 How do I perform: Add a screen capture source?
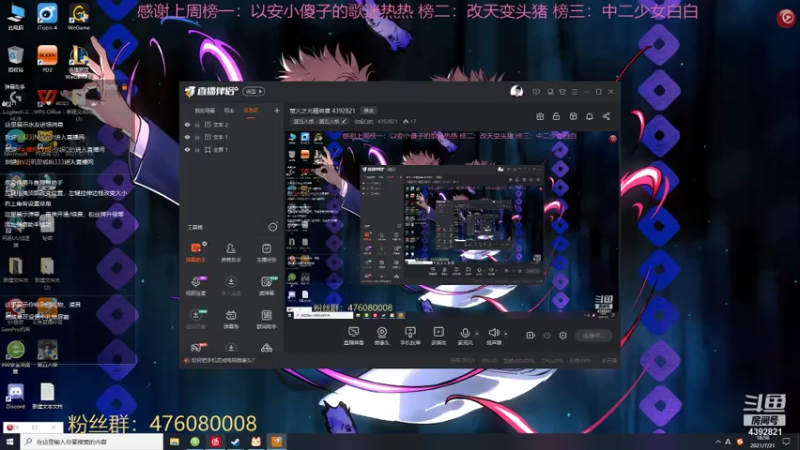(x=354, y=336)
